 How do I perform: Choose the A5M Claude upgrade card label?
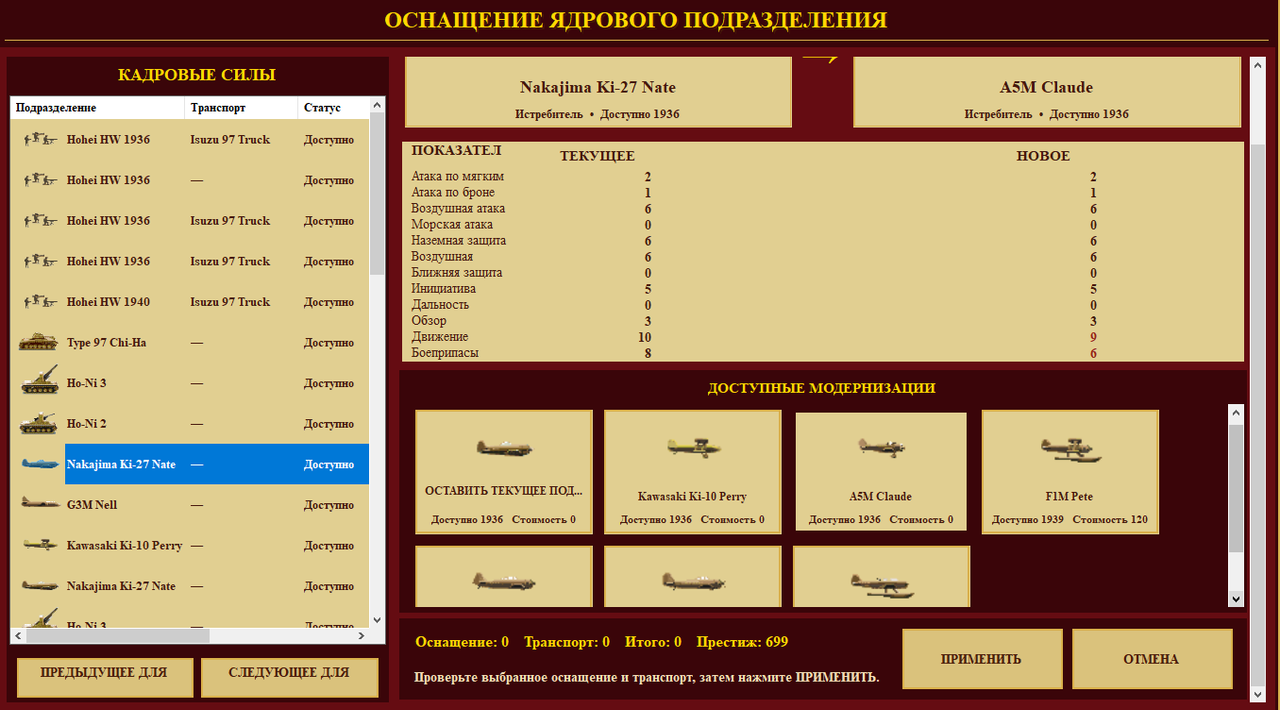coord(881,496)
